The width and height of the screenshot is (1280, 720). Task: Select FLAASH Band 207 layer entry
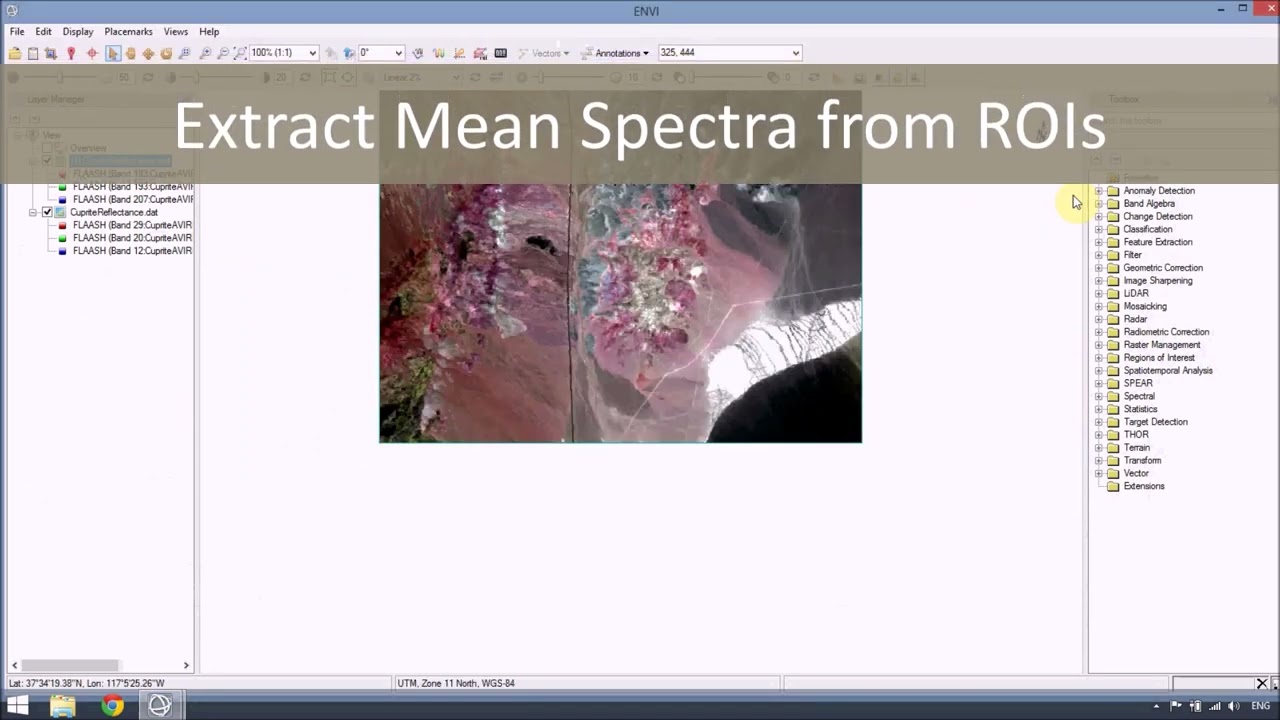tap(132, 200)
